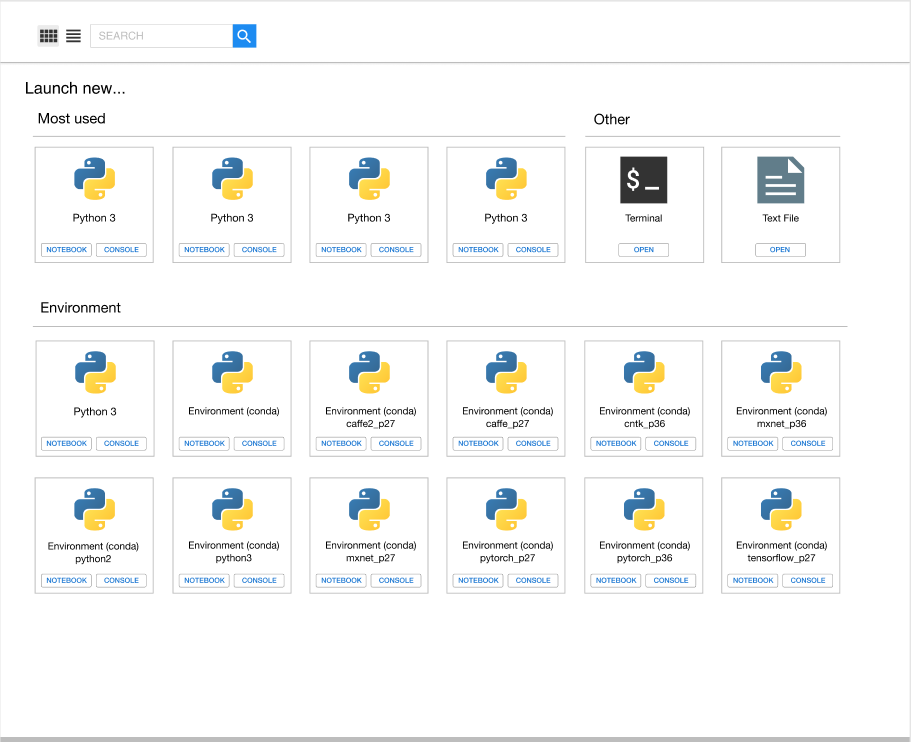Click the Python logo on mxnet_p36 card

781,372
